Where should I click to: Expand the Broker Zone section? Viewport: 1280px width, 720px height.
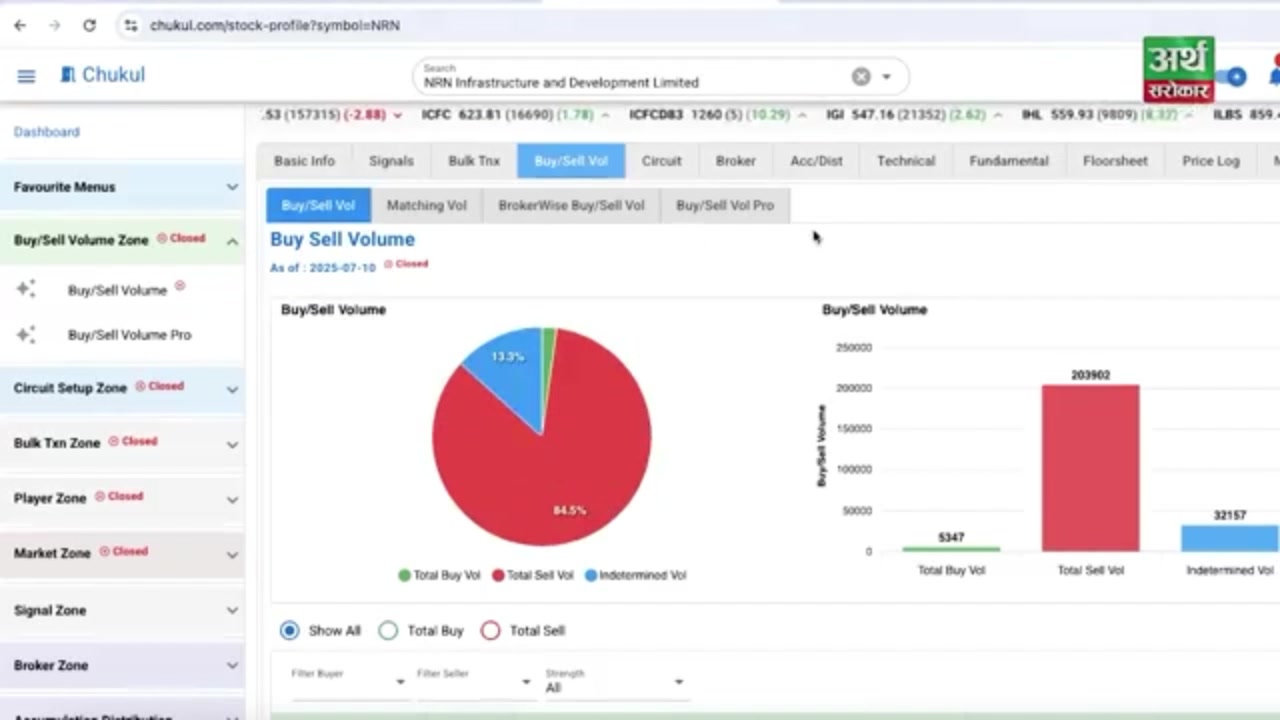tap(122, 665)
